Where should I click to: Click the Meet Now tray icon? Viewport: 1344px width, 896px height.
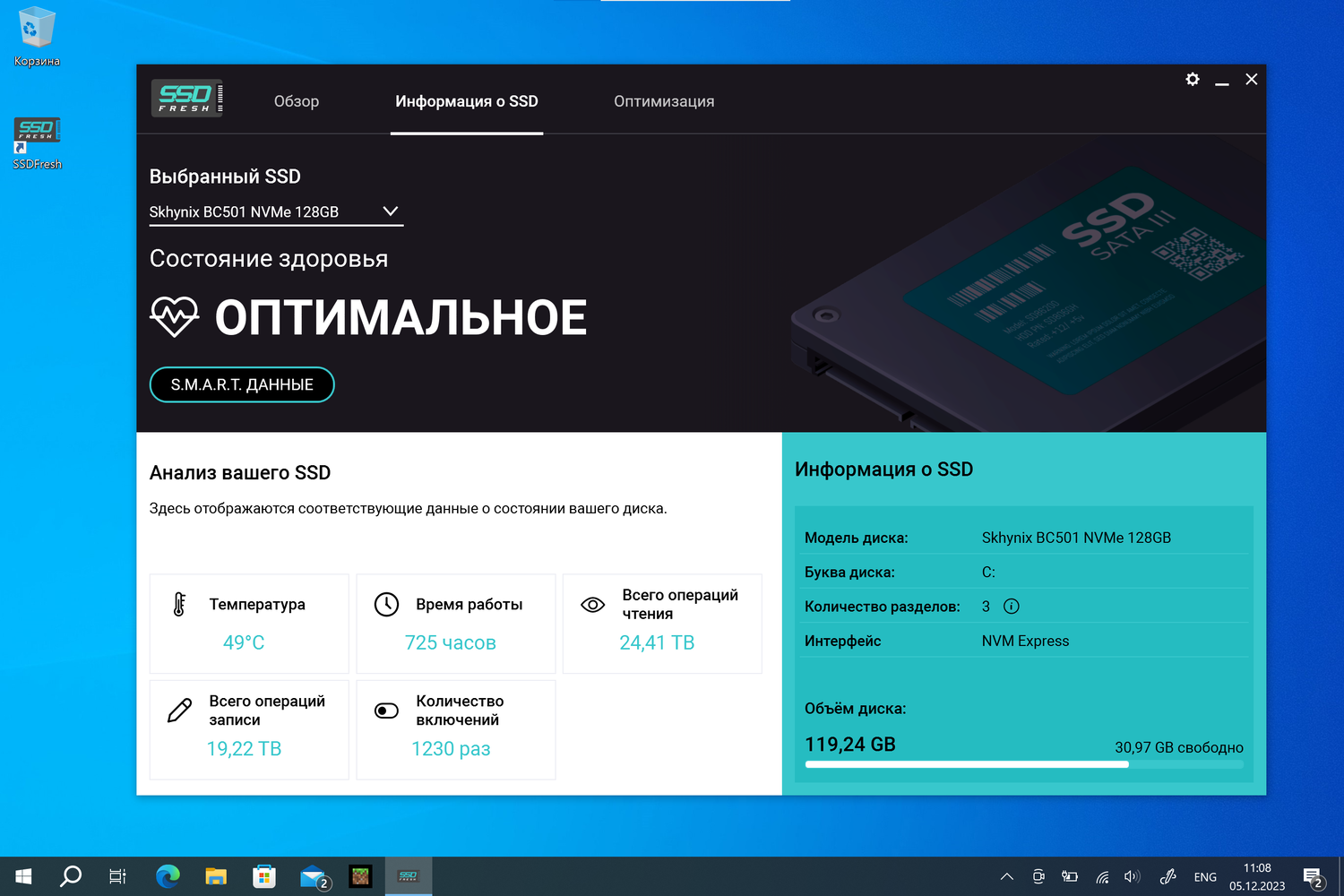click(1038, 877)
